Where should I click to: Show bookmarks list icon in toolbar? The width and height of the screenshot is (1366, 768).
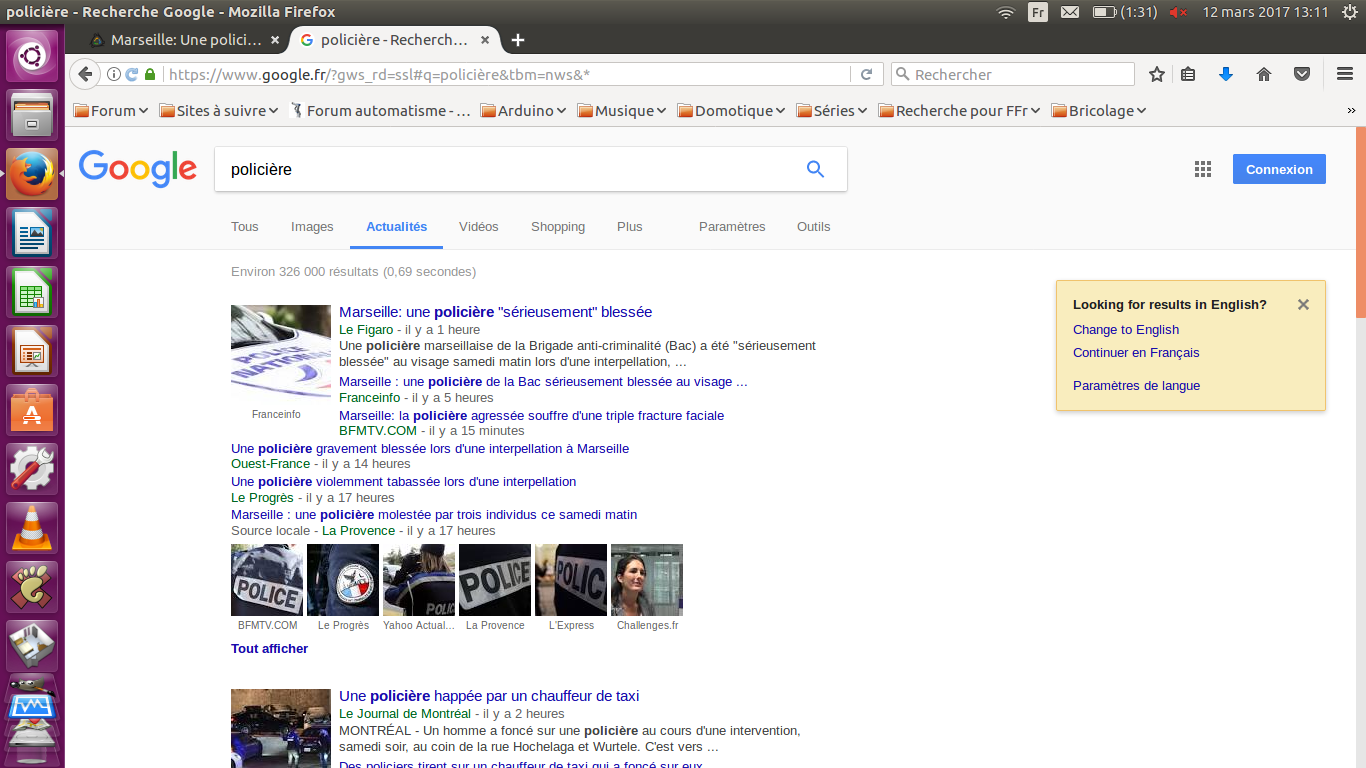pos(1188,74)
